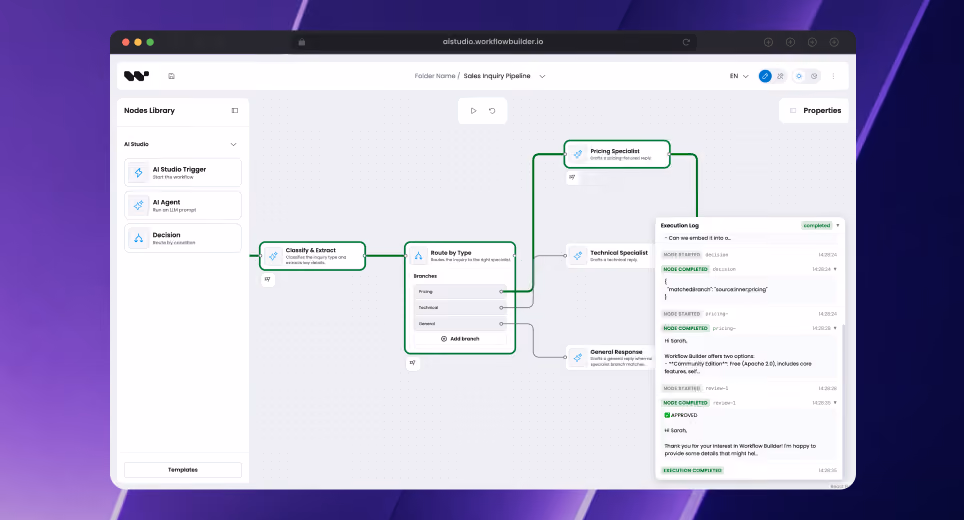Viewport: 964px width, 520px height.
Task: Click the note icon below Classify & Extract
Action: 267,279
